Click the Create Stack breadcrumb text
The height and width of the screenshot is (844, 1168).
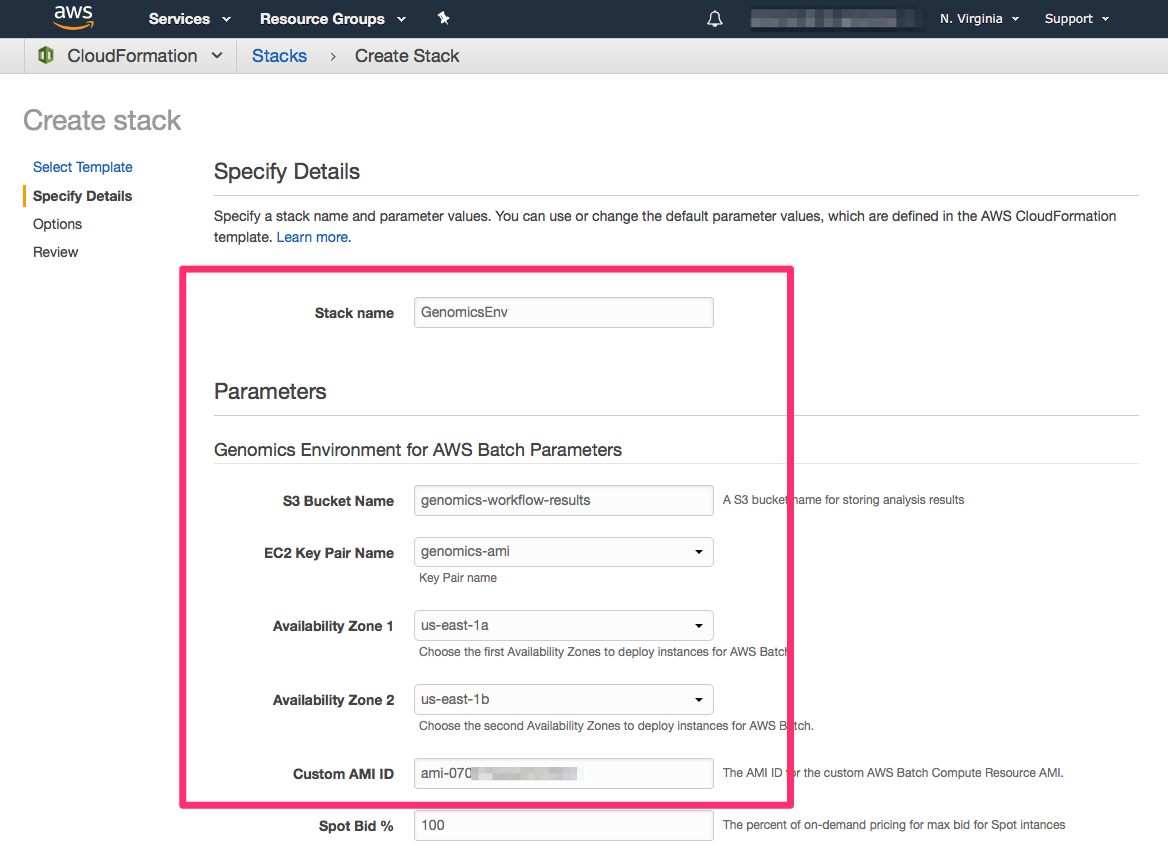(407, 56)
